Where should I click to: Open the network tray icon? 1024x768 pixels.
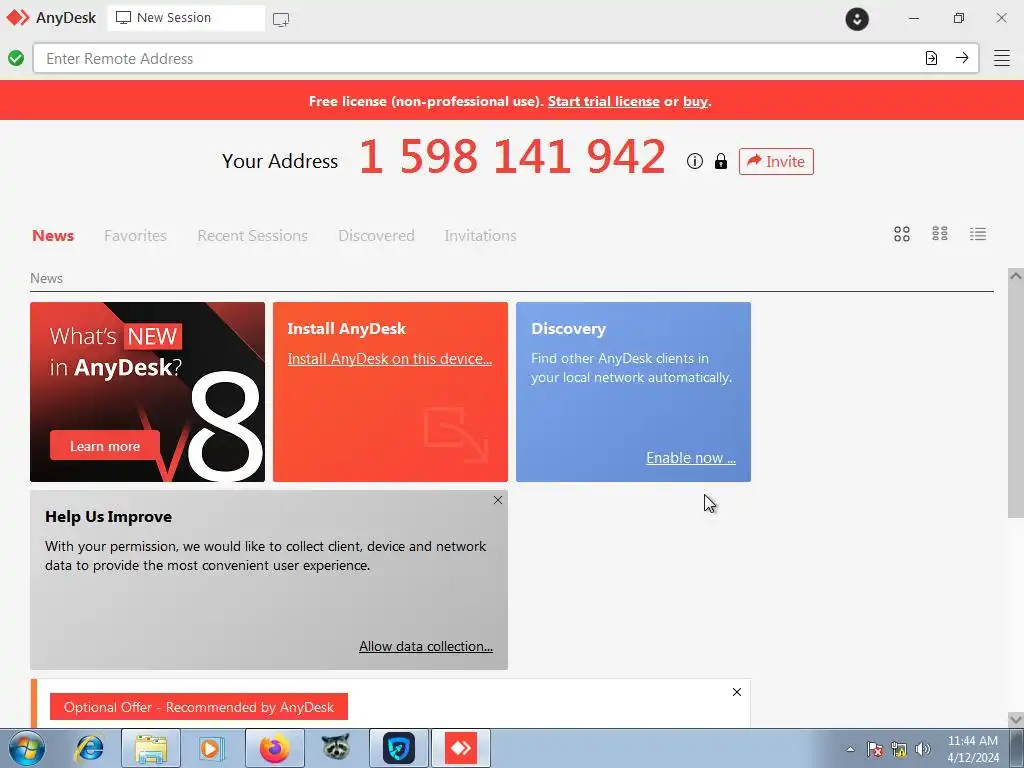pos(899,749)
